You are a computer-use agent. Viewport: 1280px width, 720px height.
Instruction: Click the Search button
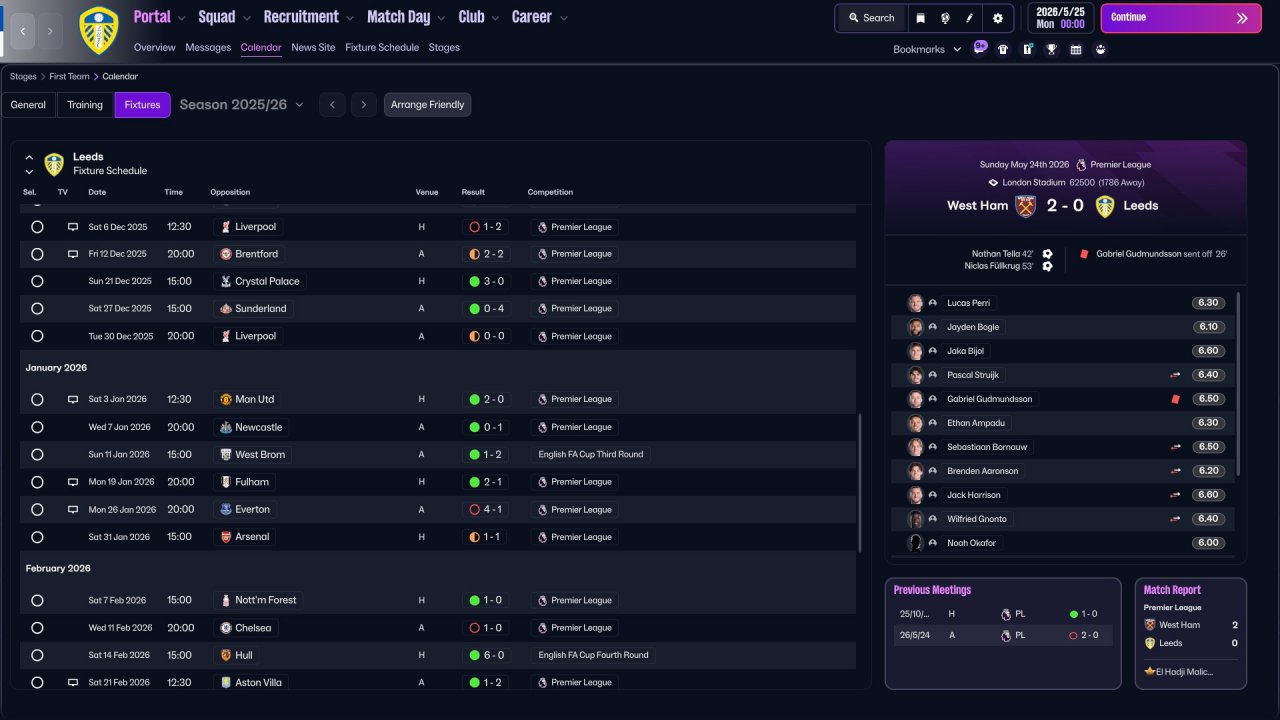click(x=871, y=18)
